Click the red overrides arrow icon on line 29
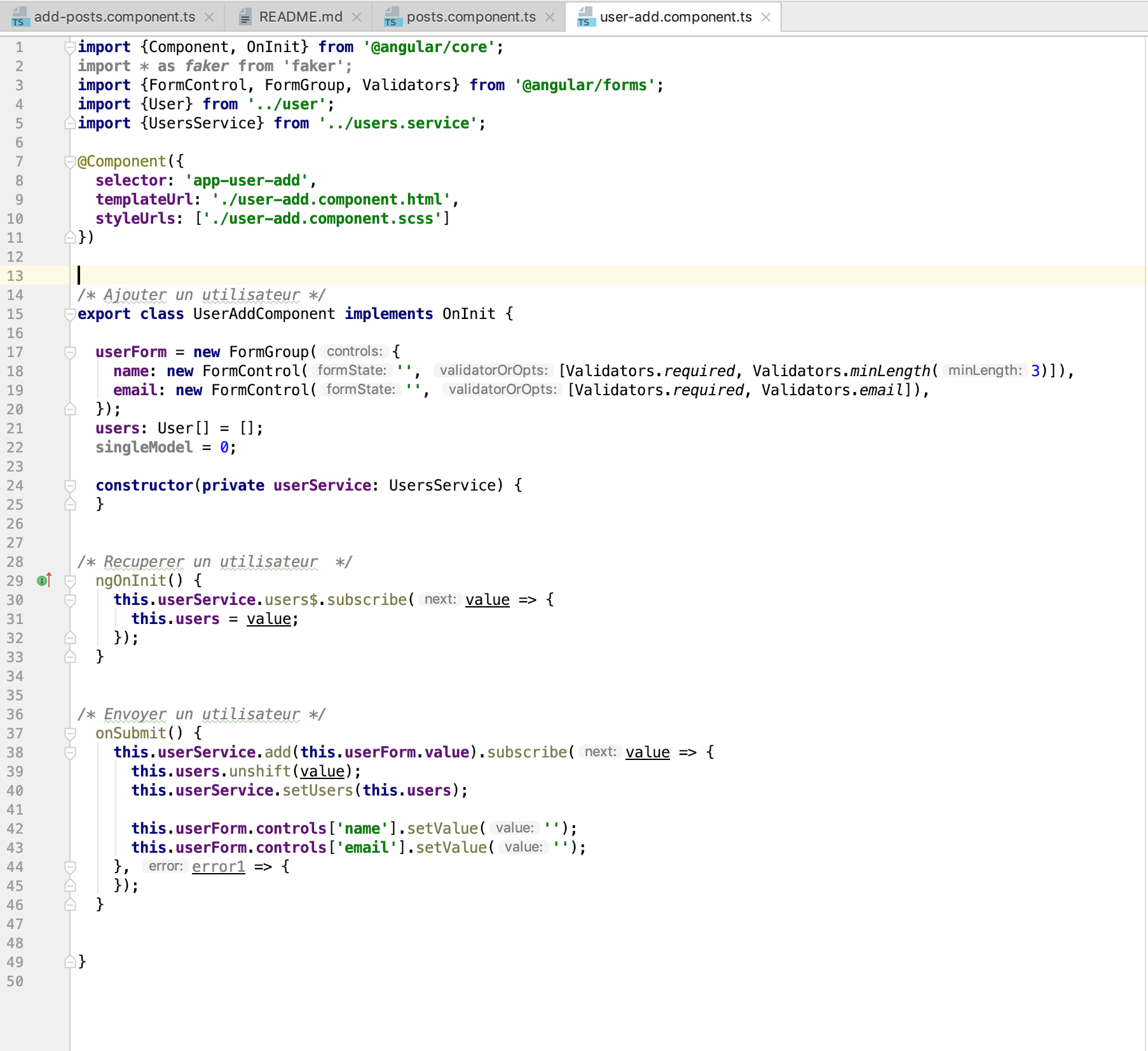 click(x=48, y=580)
